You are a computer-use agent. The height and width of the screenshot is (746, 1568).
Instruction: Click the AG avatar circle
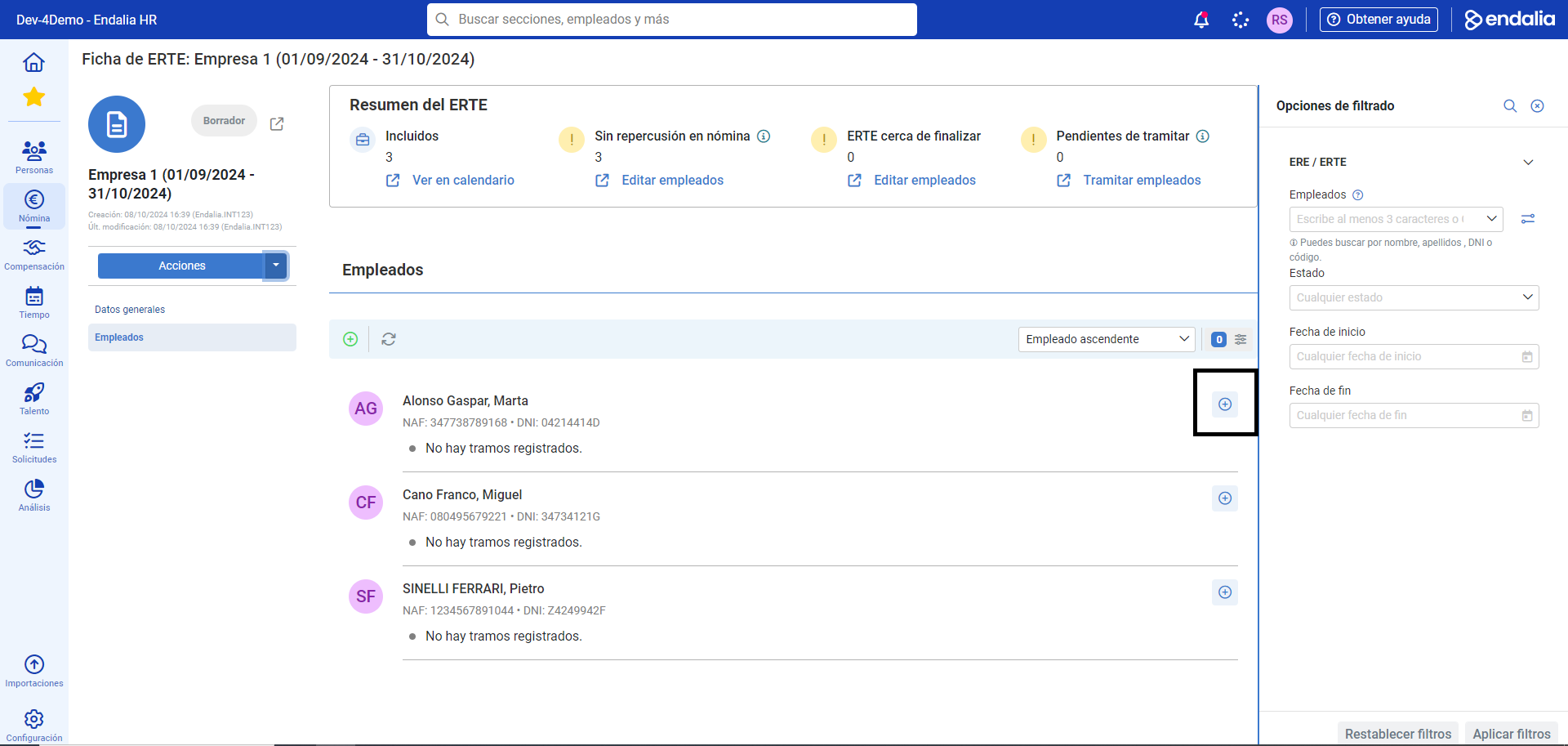[x=366, y=409]
